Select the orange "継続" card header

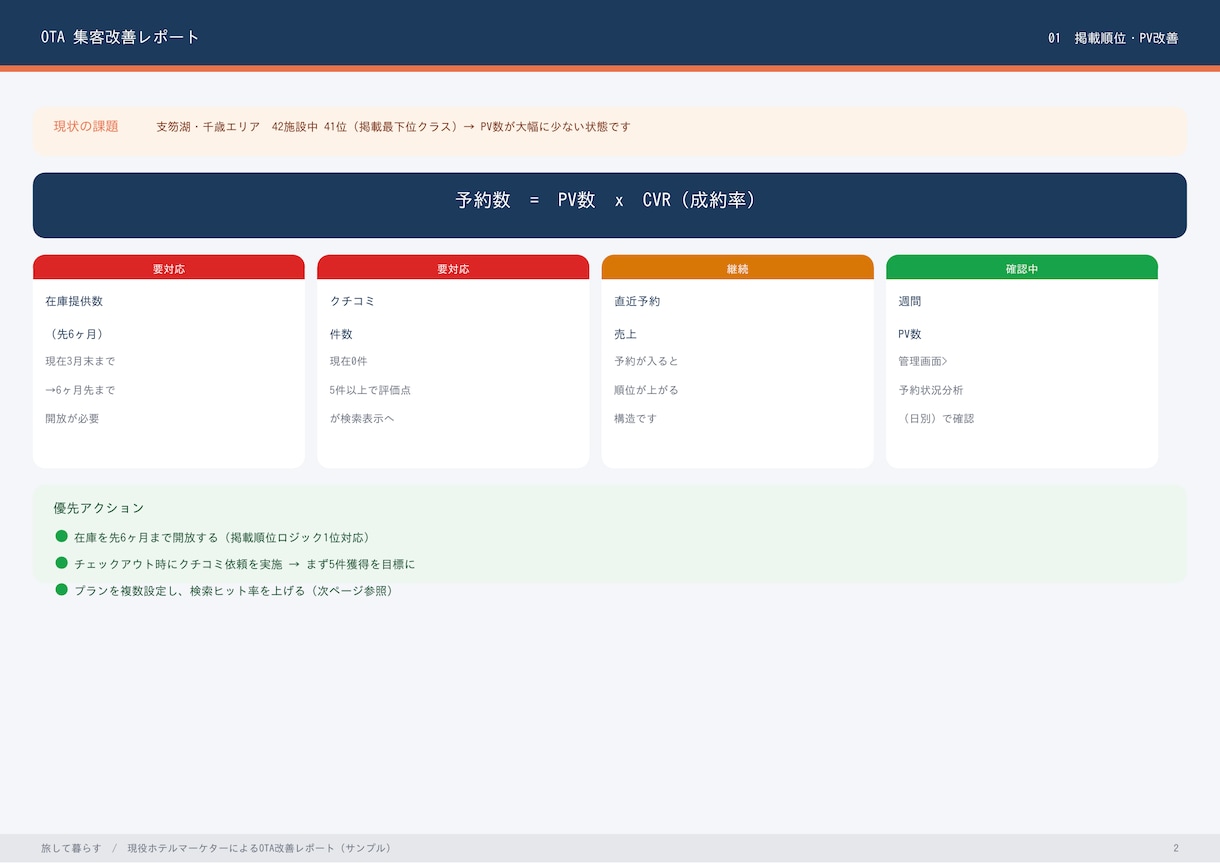[737, 269]
